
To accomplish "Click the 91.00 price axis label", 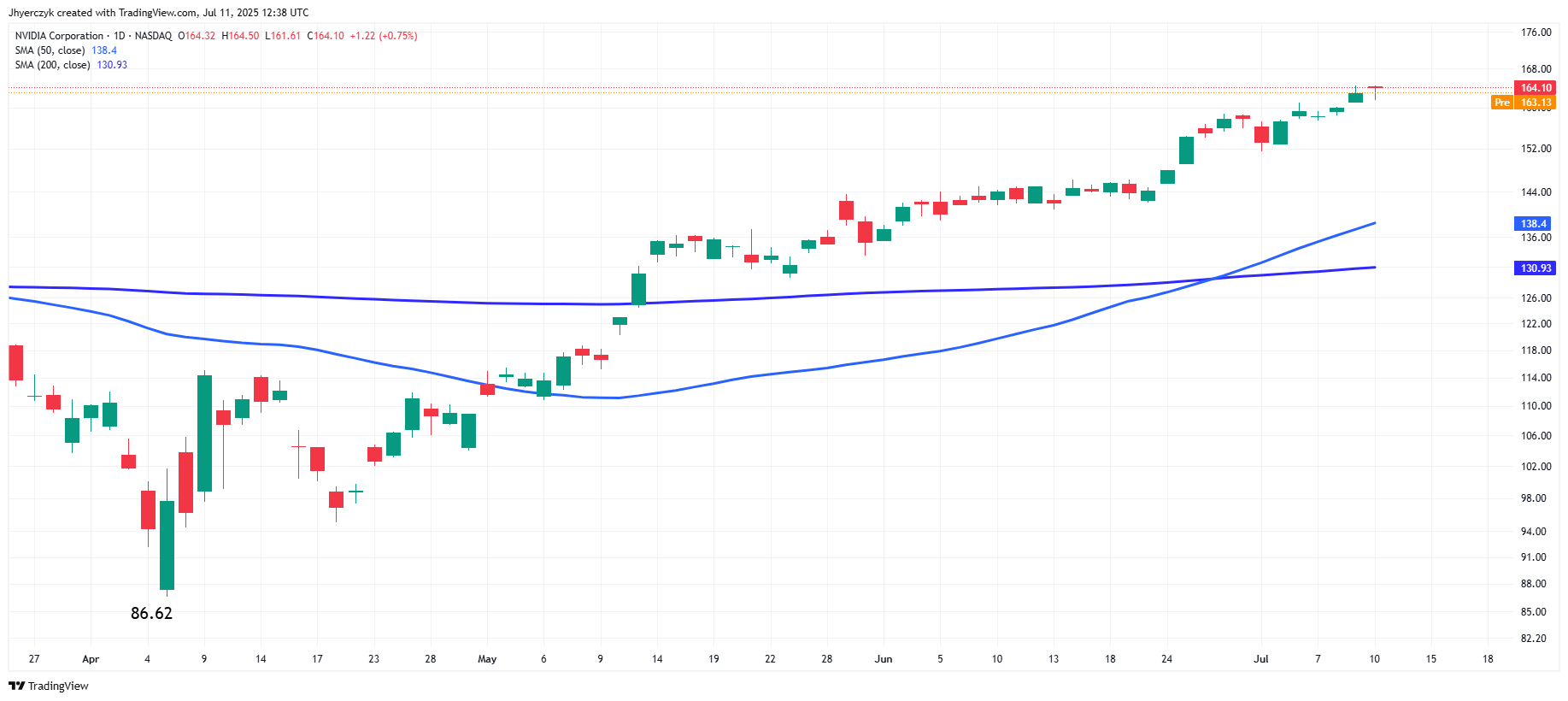I will 1533,557.
